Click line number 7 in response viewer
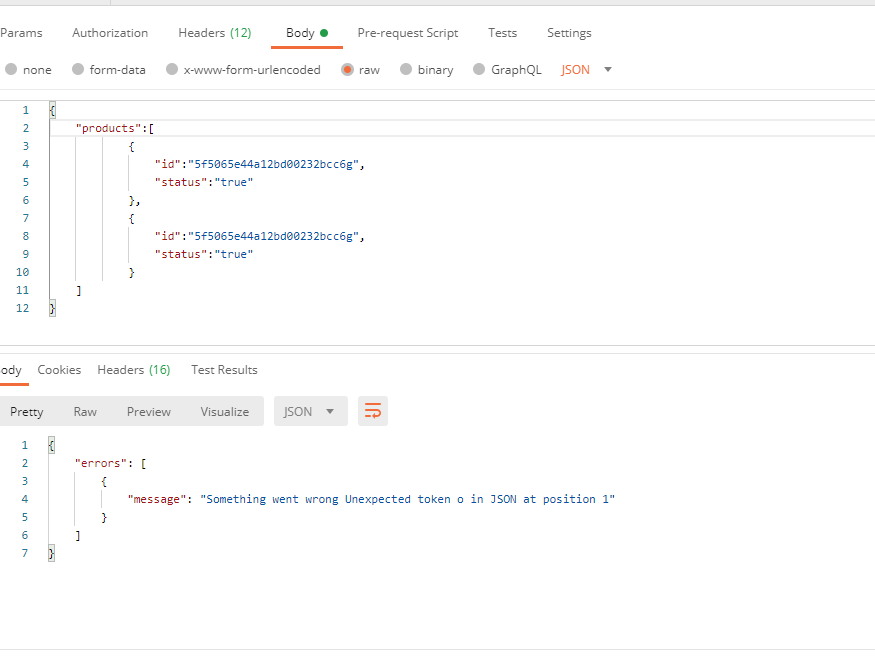Screen dimensions: 875x661 [x=25, y=553]
